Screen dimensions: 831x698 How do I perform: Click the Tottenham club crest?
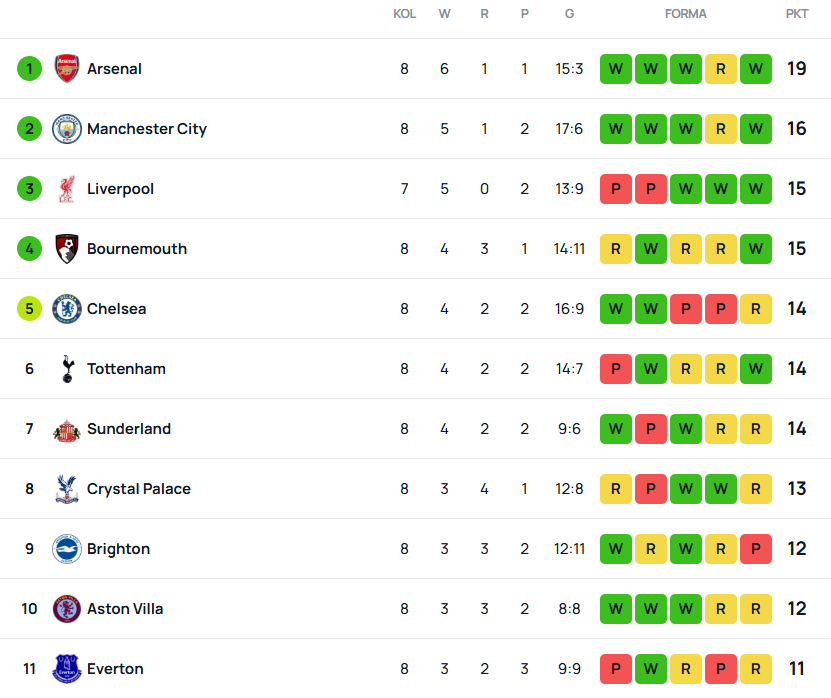pyautogui.click(x=66, y=369)
